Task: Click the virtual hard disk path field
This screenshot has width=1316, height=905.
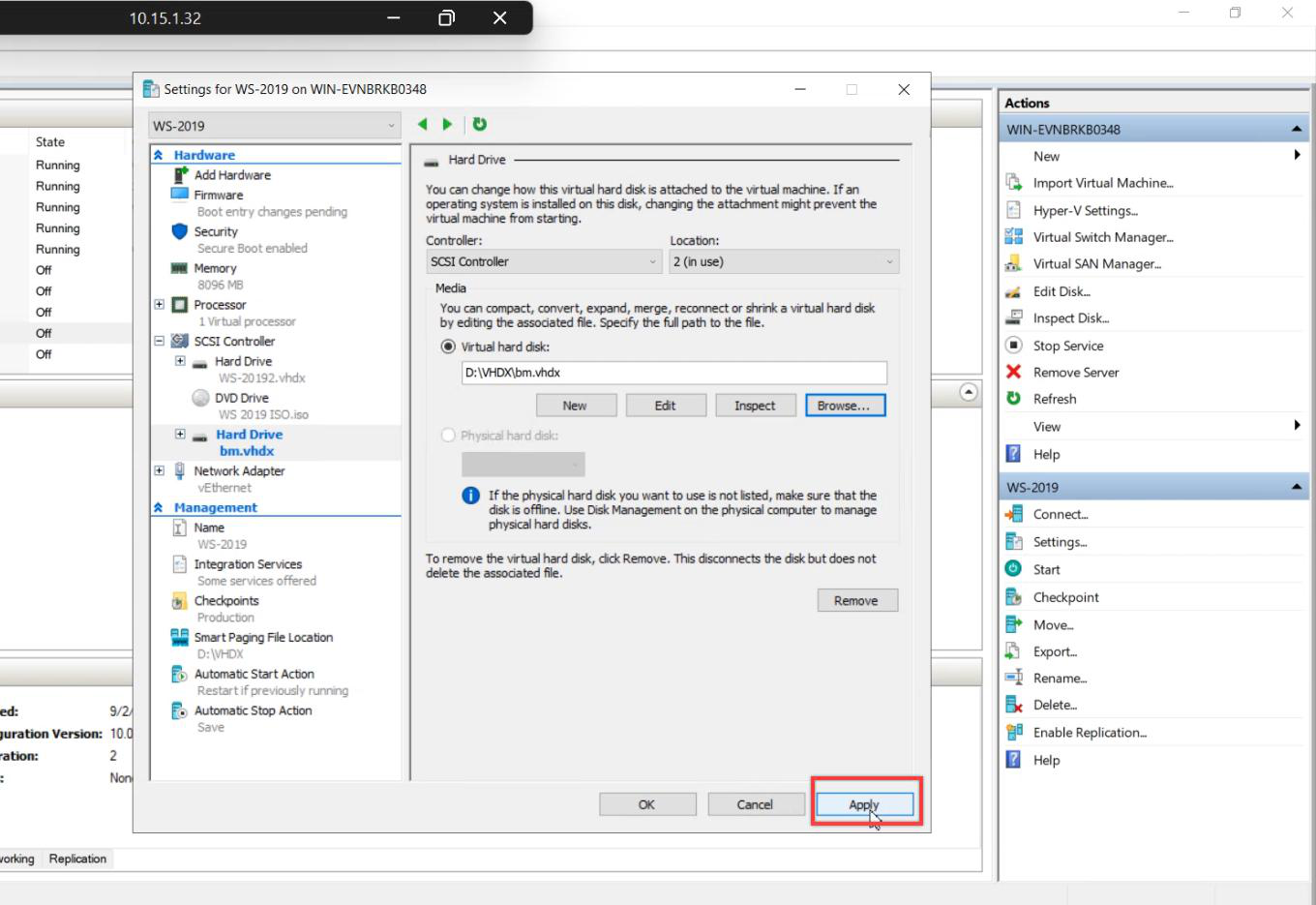Action: pyautogui.click(x=674, y=373)
